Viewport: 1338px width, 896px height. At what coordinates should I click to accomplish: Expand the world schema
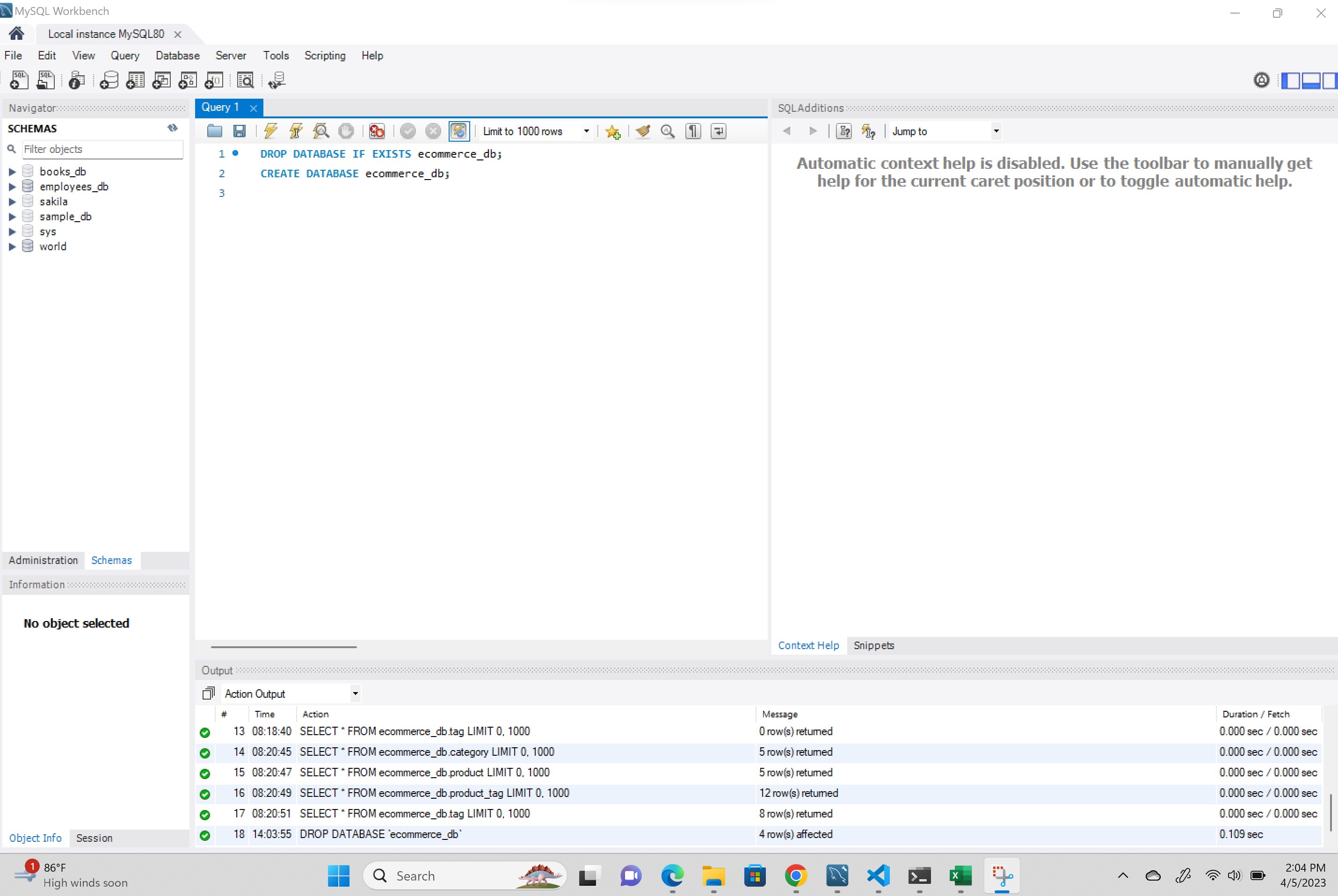tap(13, 246)
